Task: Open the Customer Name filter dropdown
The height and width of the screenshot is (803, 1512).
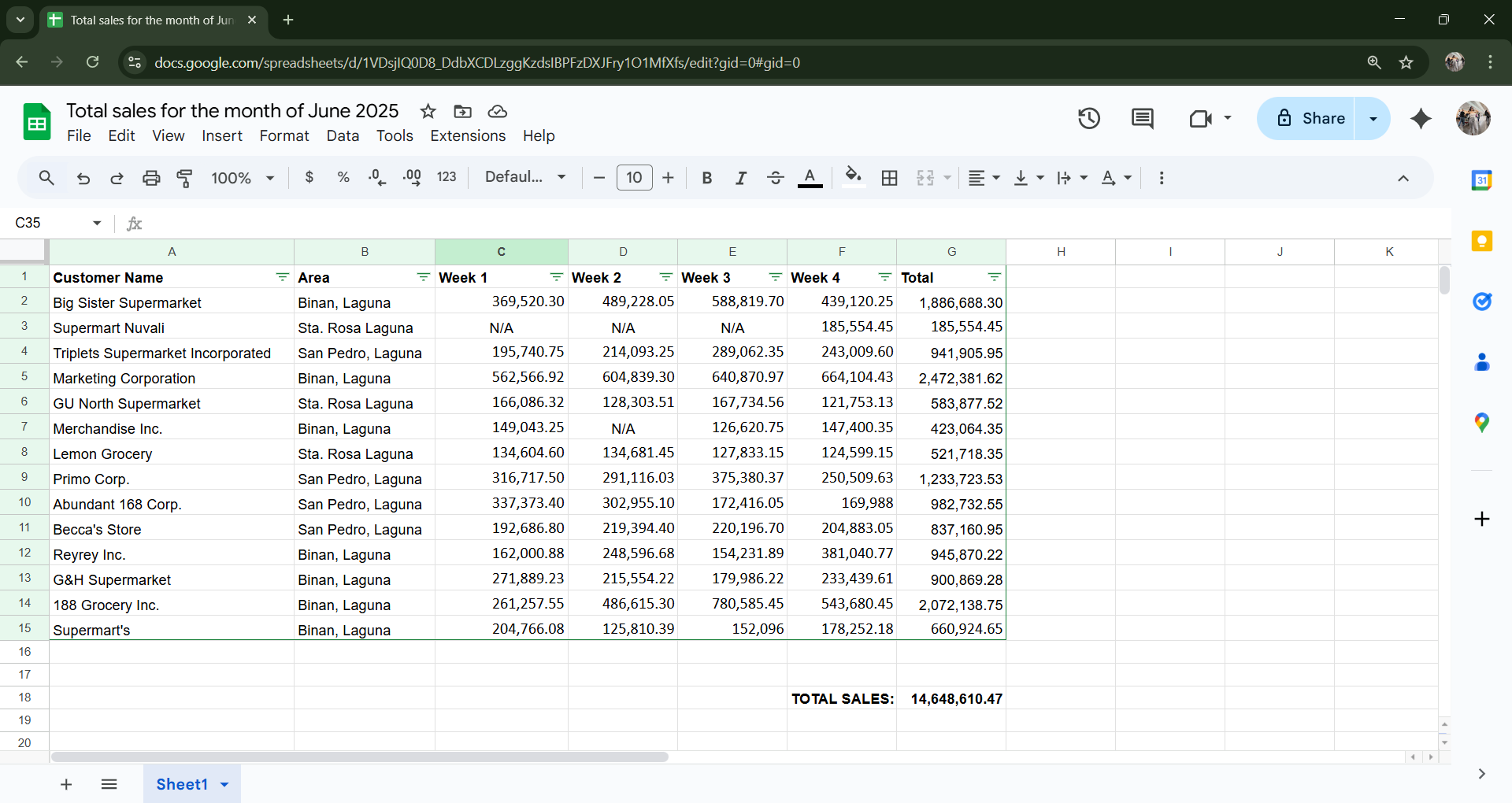Action: [x=282, y=277]
